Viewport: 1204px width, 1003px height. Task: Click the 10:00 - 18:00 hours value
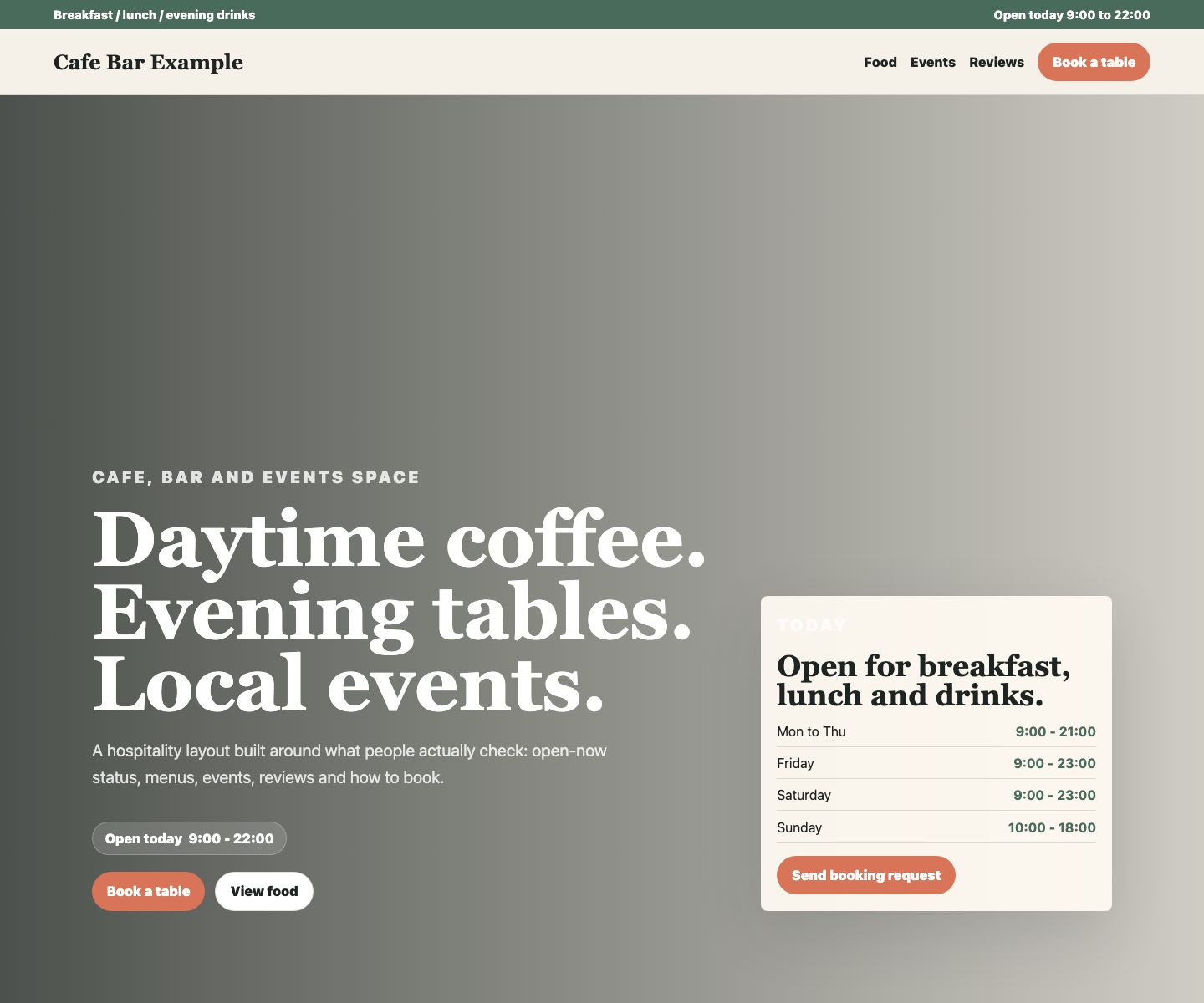point(1052,827)
